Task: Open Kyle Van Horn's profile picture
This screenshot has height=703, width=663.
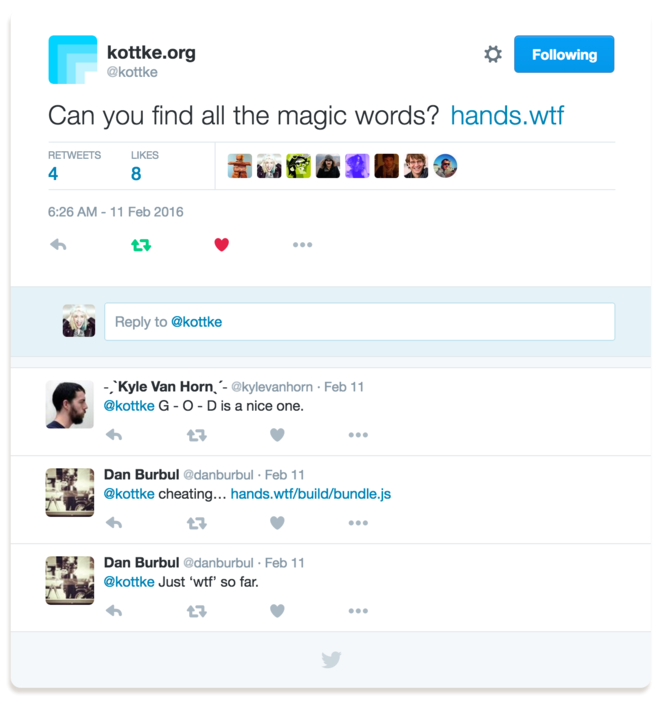Action: [69, 404]
